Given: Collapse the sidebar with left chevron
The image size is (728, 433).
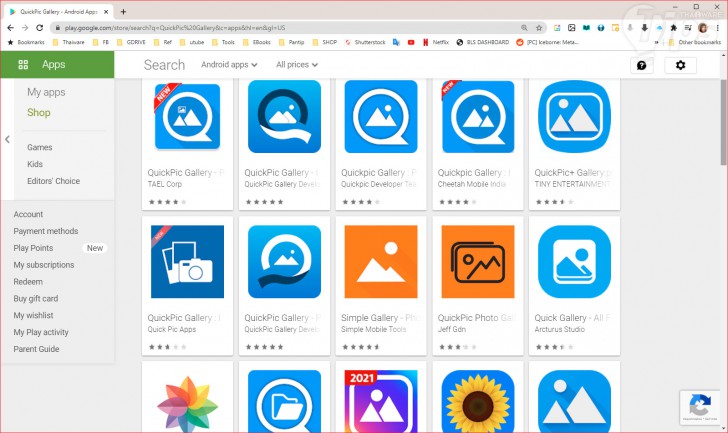Looking at the screenshot, I should tap(7, 139).
